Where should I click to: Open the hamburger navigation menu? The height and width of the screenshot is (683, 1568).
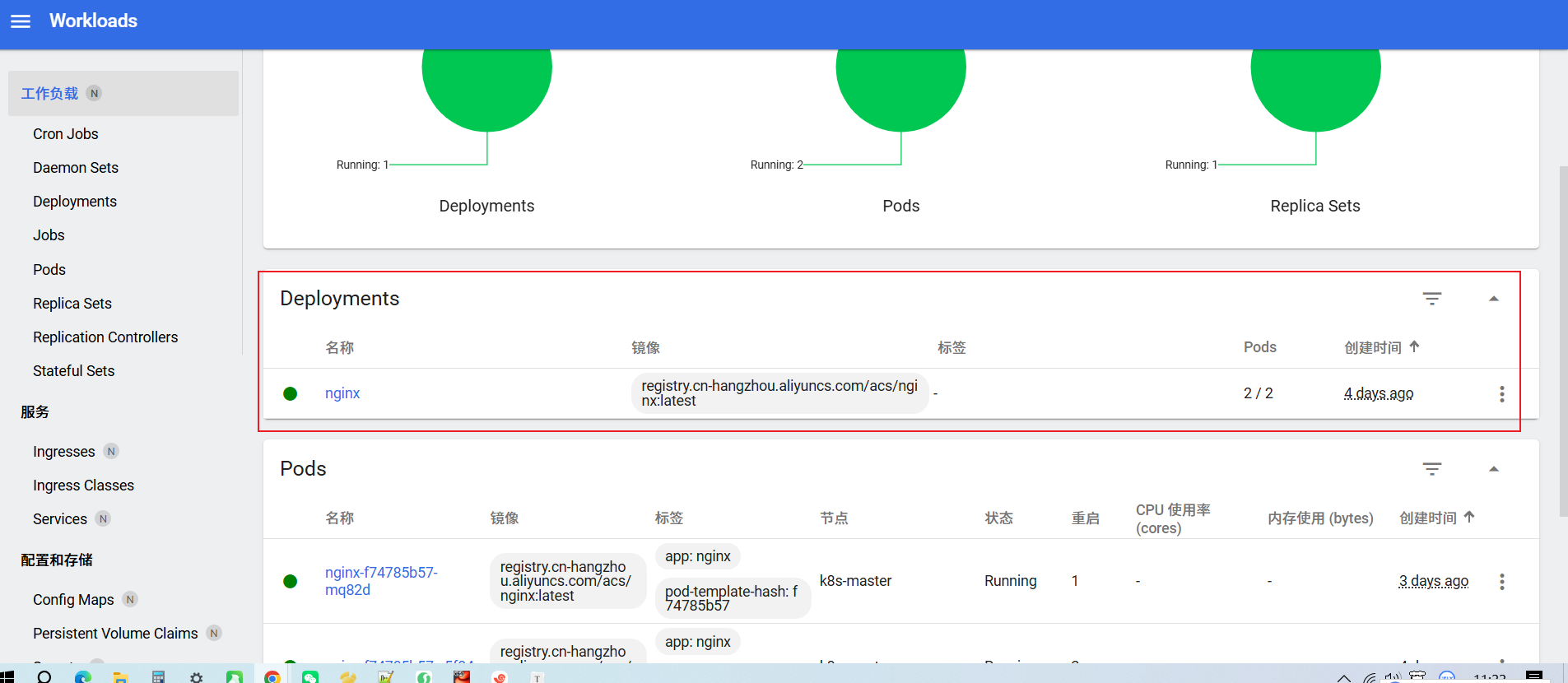pyautogui.click(x=21, y=21)
